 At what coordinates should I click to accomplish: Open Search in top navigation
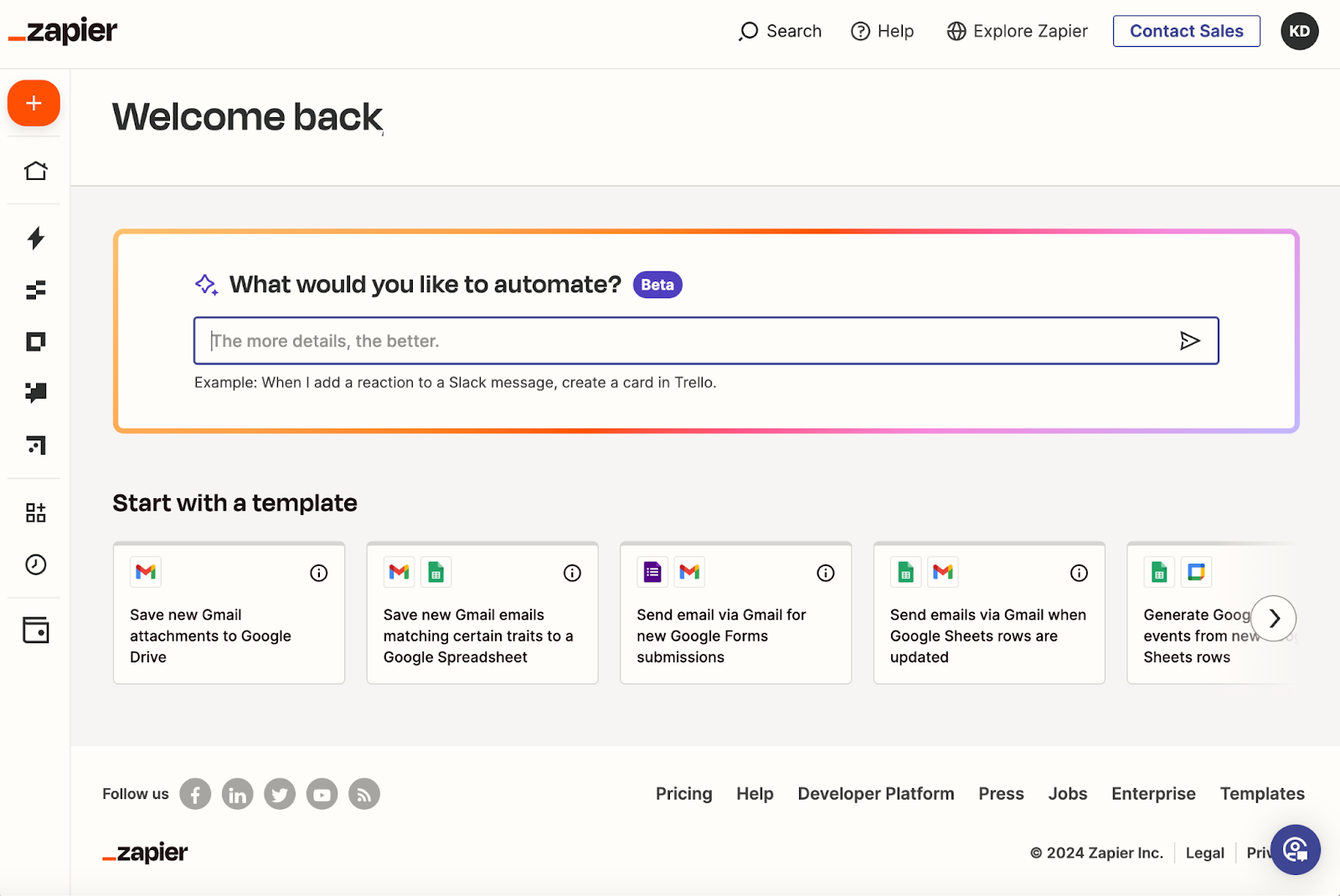tap(780, 31)
